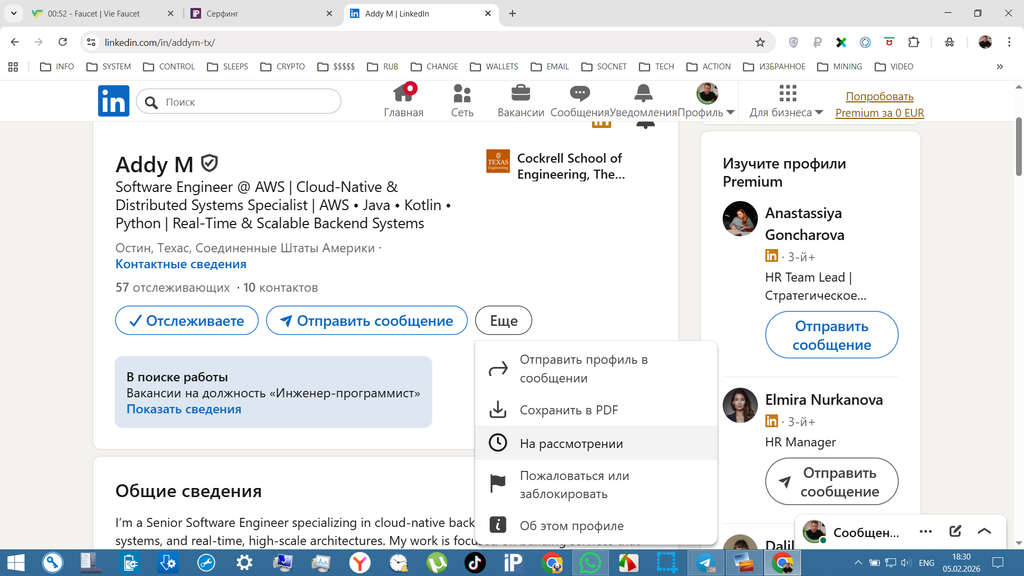The width and height of the screenshot is (1024, 576).
Task: Open a new browser tab
Action: pyautogui.click(x=512, y=14)
